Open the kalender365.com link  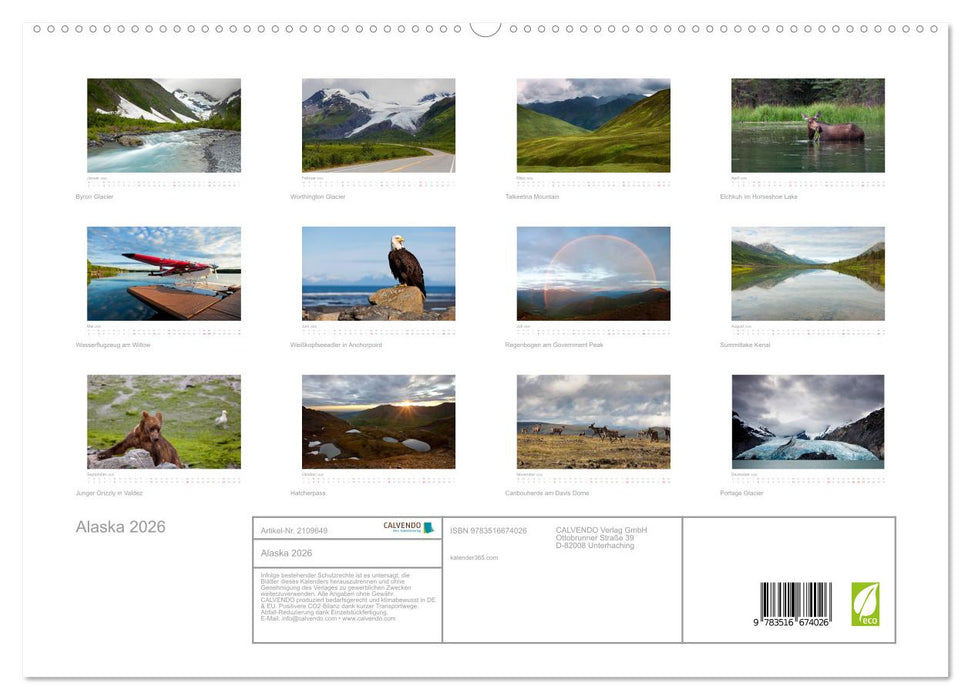coord(474,559)
